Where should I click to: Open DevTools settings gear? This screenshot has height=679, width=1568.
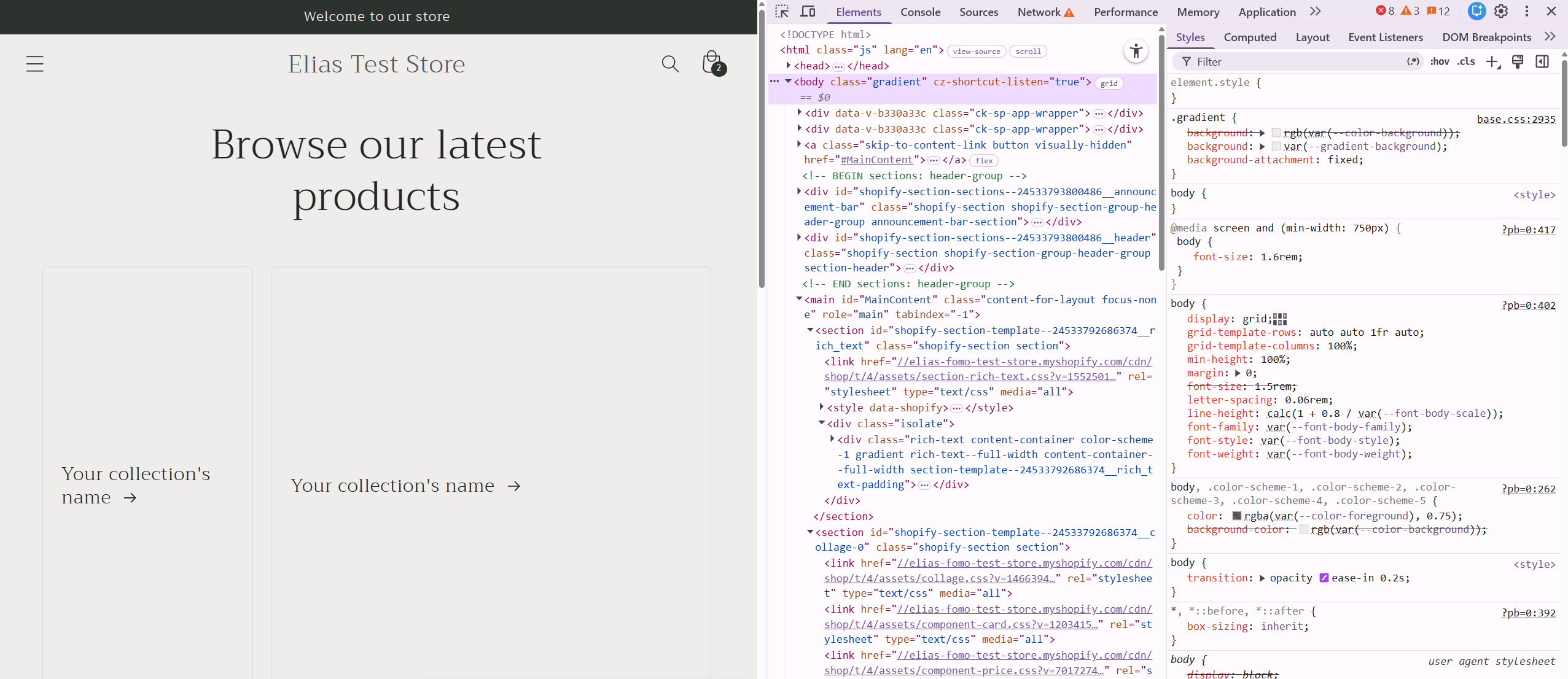coord(1501,12)
